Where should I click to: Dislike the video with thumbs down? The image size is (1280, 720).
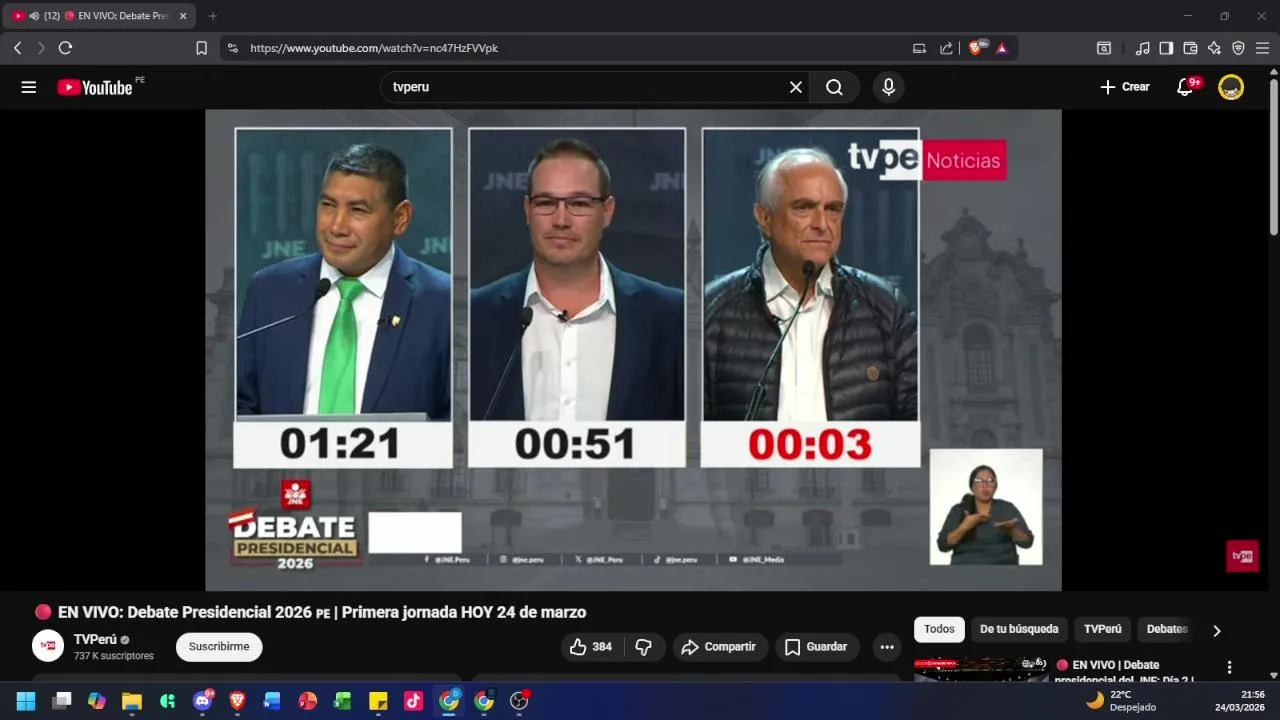[644, 647]
